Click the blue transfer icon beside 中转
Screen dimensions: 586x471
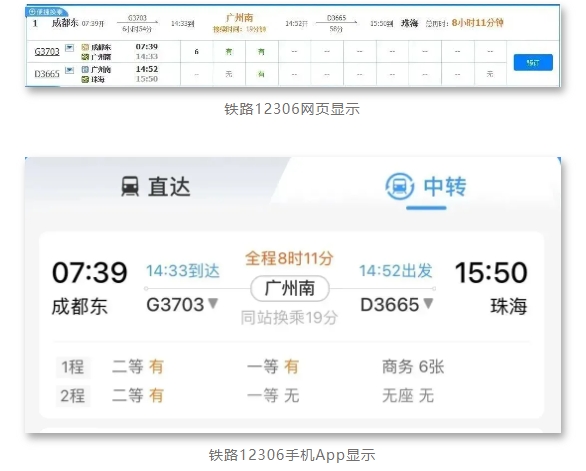pos(400,186)
